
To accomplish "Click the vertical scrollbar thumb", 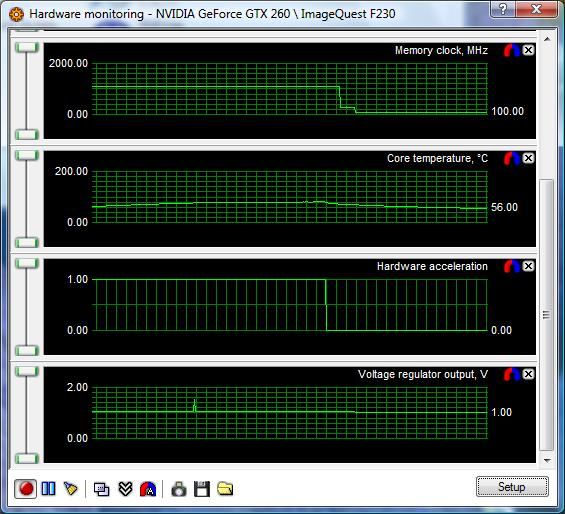I will 547,315.
